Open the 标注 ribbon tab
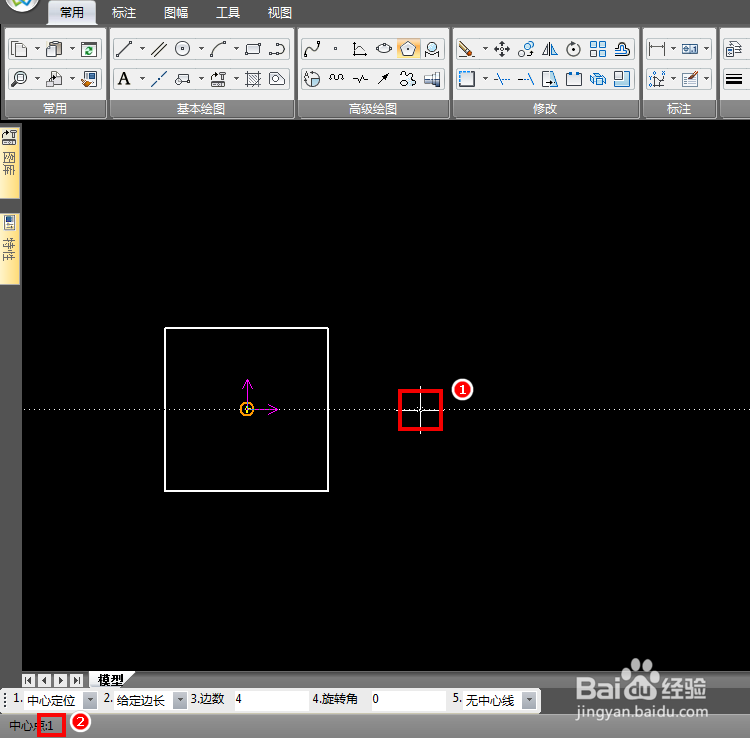 [x=124, y=12]
